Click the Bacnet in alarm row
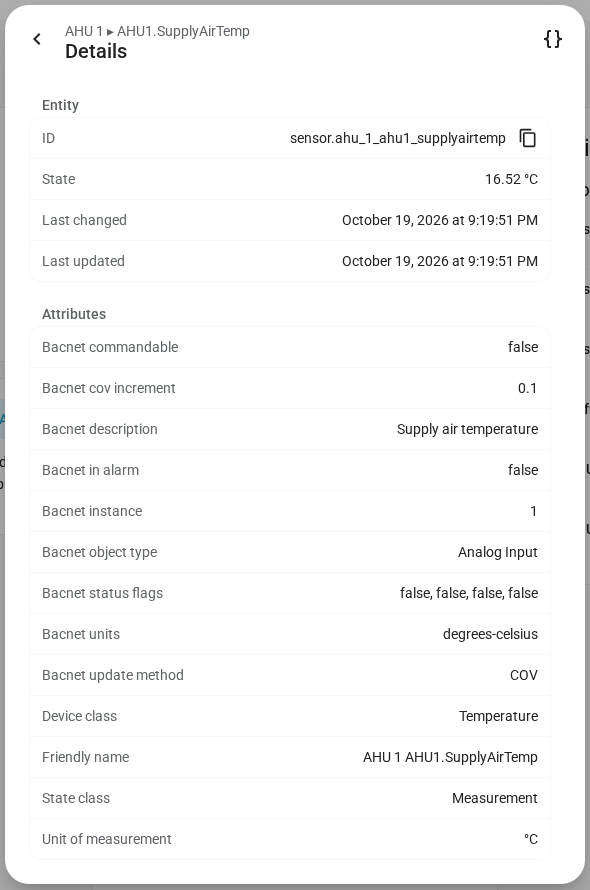 pos(290,470)
